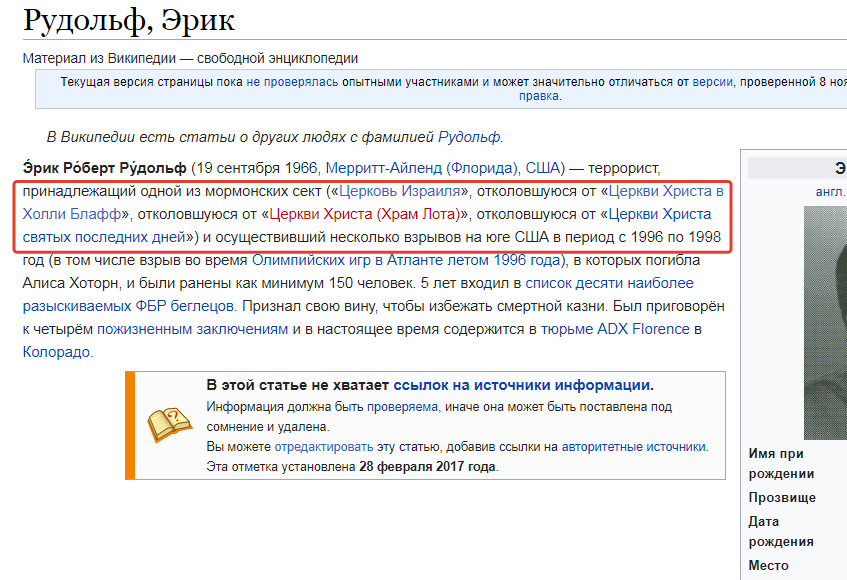Open the «авторитетные источники» link
Screen dimensions: 847x580
[x=634, y=447]
